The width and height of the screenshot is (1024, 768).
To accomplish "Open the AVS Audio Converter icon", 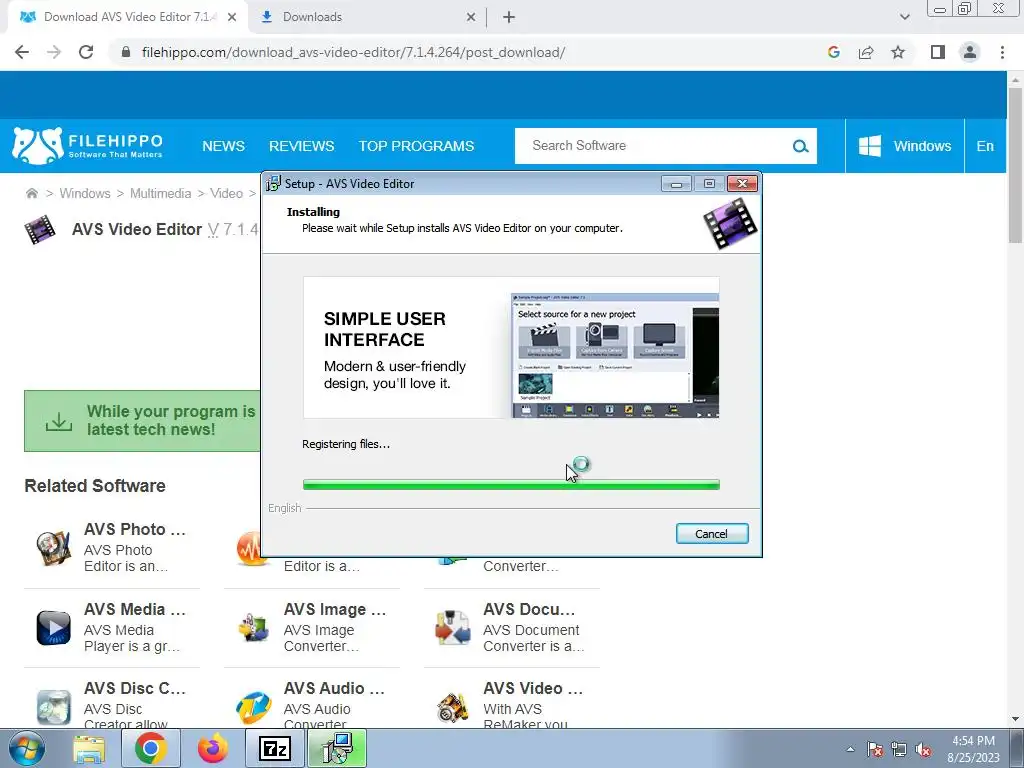I will tap(253, 707).
